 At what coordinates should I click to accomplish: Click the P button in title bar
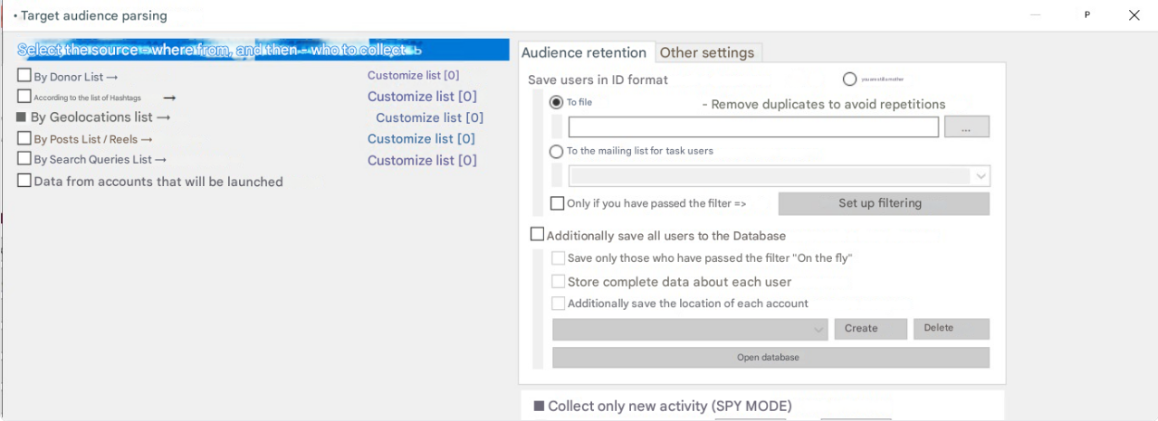click(x=1087, y=15)
